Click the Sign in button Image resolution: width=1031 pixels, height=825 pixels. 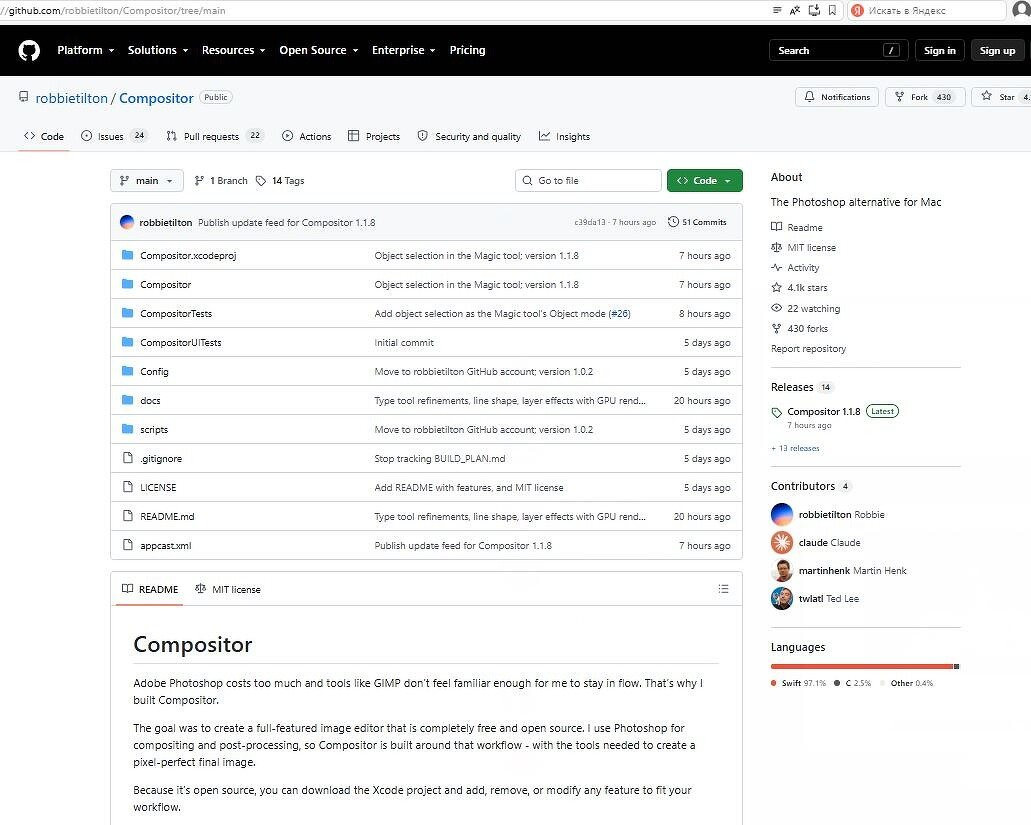pos(940,51)
